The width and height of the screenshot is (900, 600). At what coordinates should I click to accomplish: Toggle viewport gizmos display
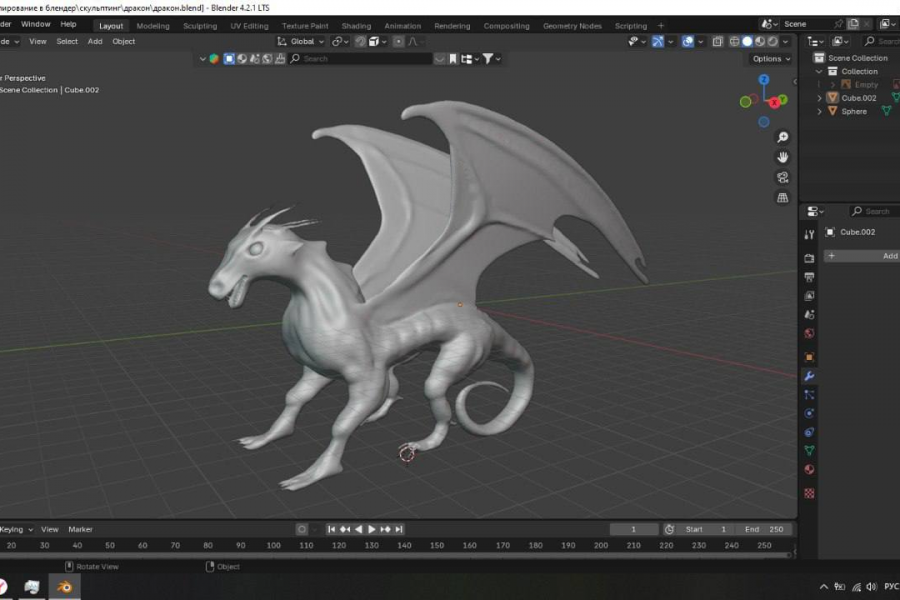coord(658,41)
